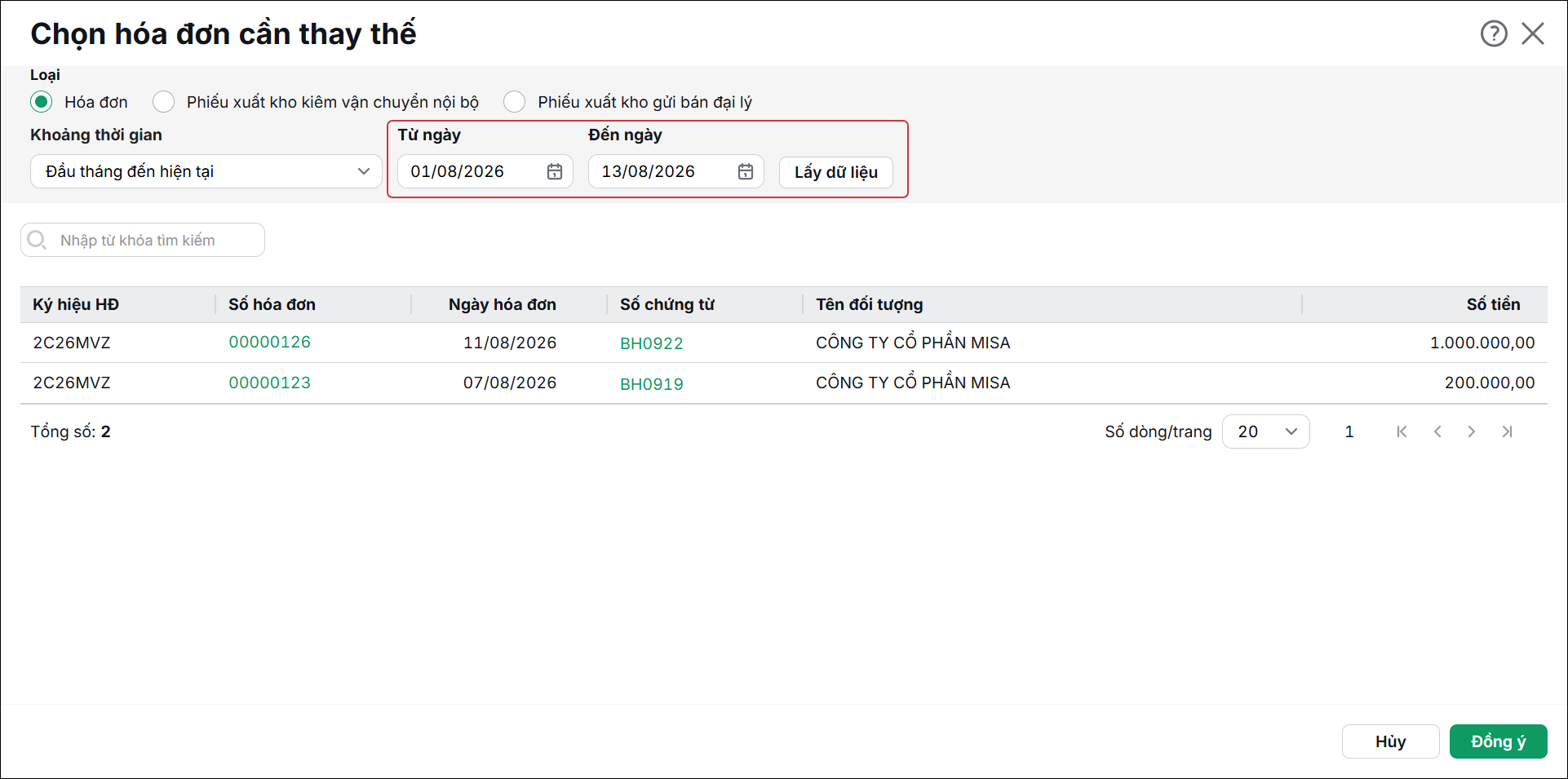The height and width of the screenshot is (779, 1568).
Task: Open calendar picker for Đến ngày
Action: click(x=746, y=171)
